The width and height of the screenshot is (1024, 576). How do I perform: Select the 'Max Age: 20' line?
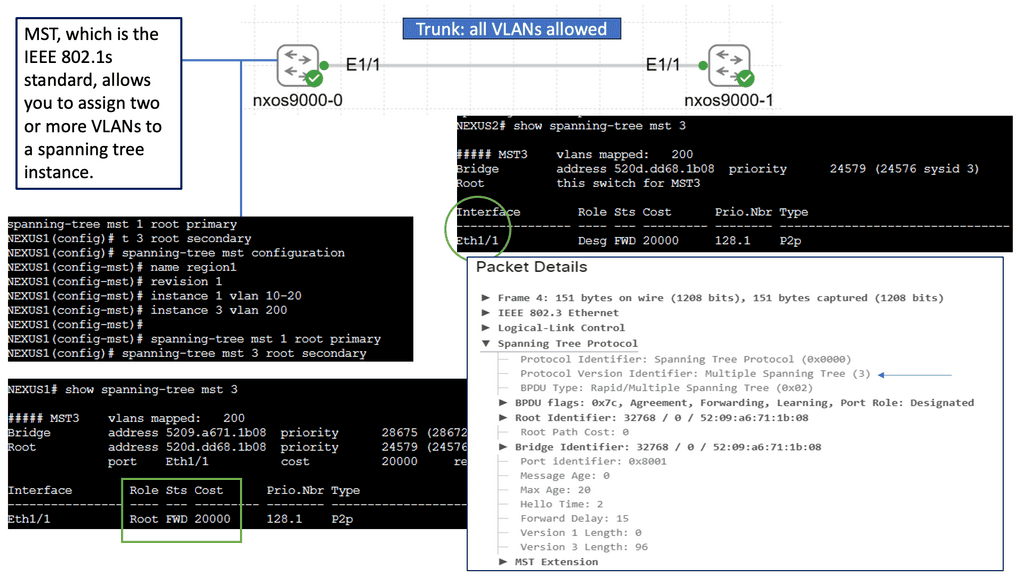555,490
